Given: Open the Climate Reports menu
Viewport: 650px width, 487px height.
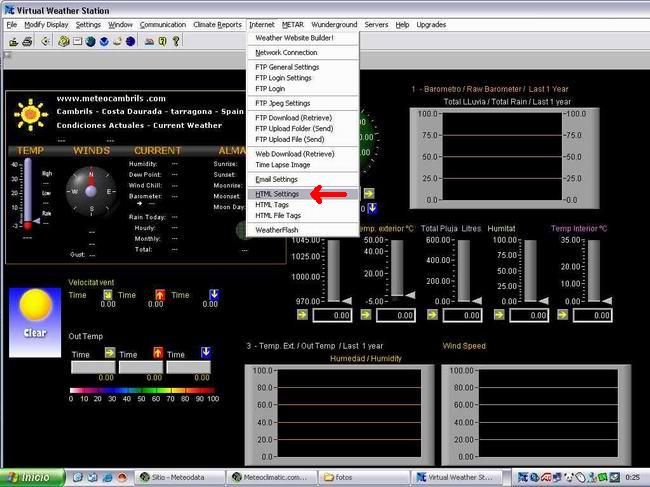Looking at the screenshot, I should click(217, 25).
